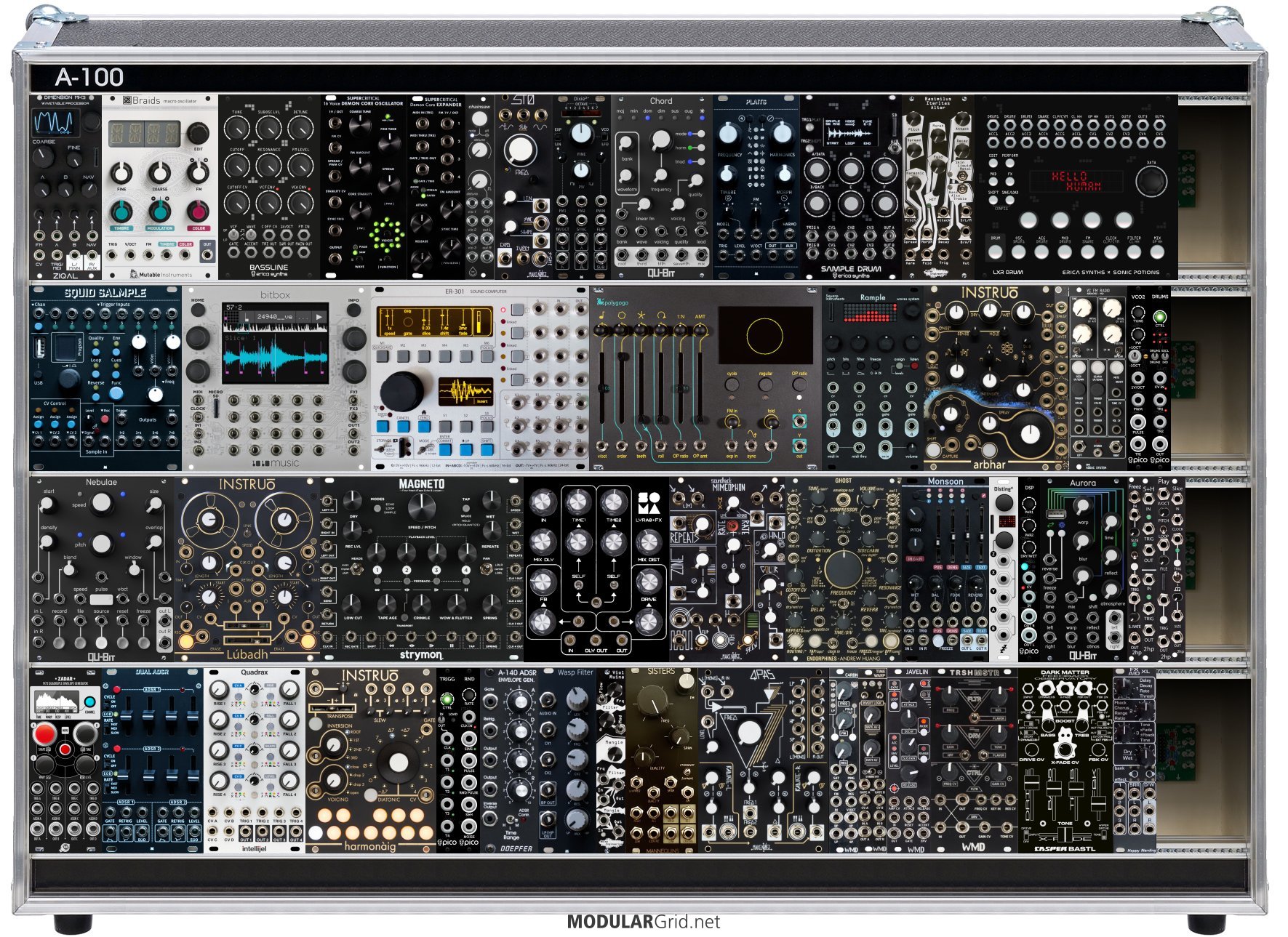Flip the WAVE toggle switch on Bassline

point(252,235)
